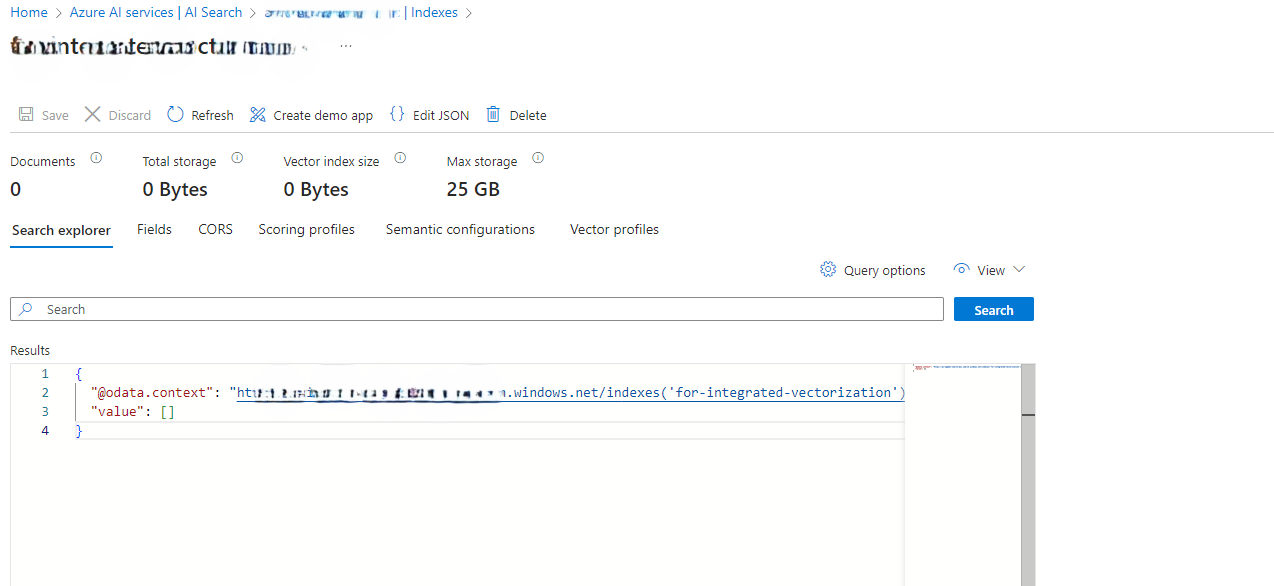This screenshot has width=1274, height=586.
Task: Click the blue Search button
Action: coord(994,309)
